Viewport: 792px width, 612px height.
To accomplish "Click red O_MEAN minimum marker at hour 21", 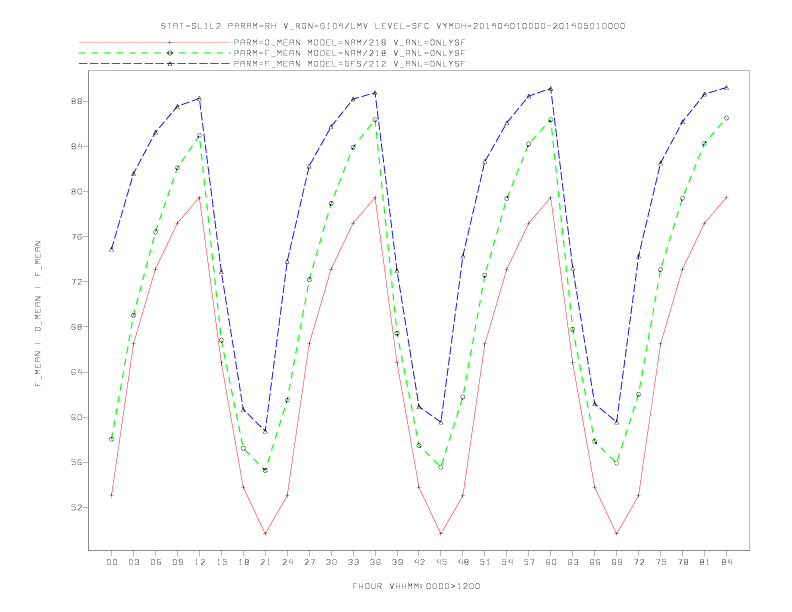I will click(266, 533).
